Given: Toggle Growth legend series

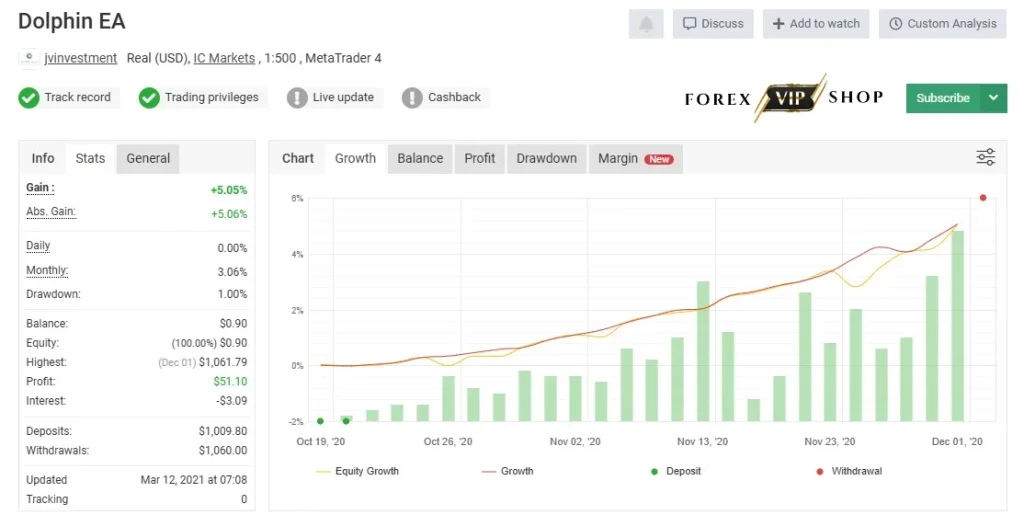Looking at the screenshot, I should coord(507,471).
